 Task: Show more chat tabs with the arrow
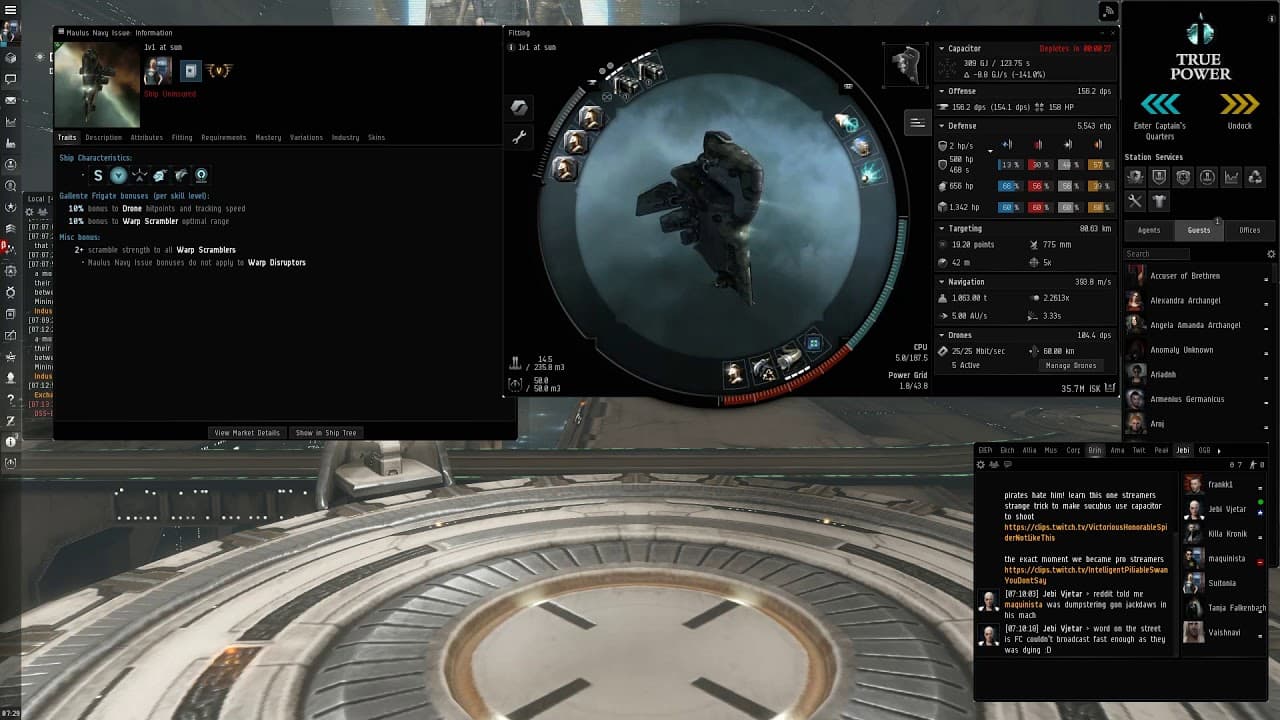point(1219,451)
